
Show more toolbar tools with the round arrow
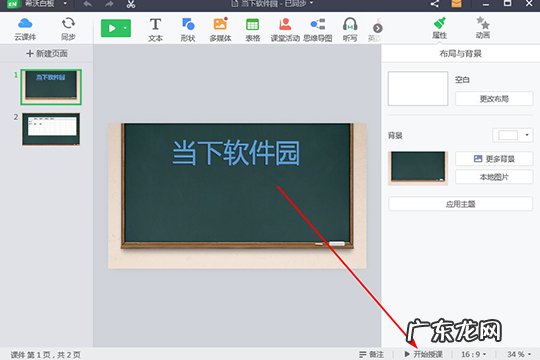coord(378,28)
